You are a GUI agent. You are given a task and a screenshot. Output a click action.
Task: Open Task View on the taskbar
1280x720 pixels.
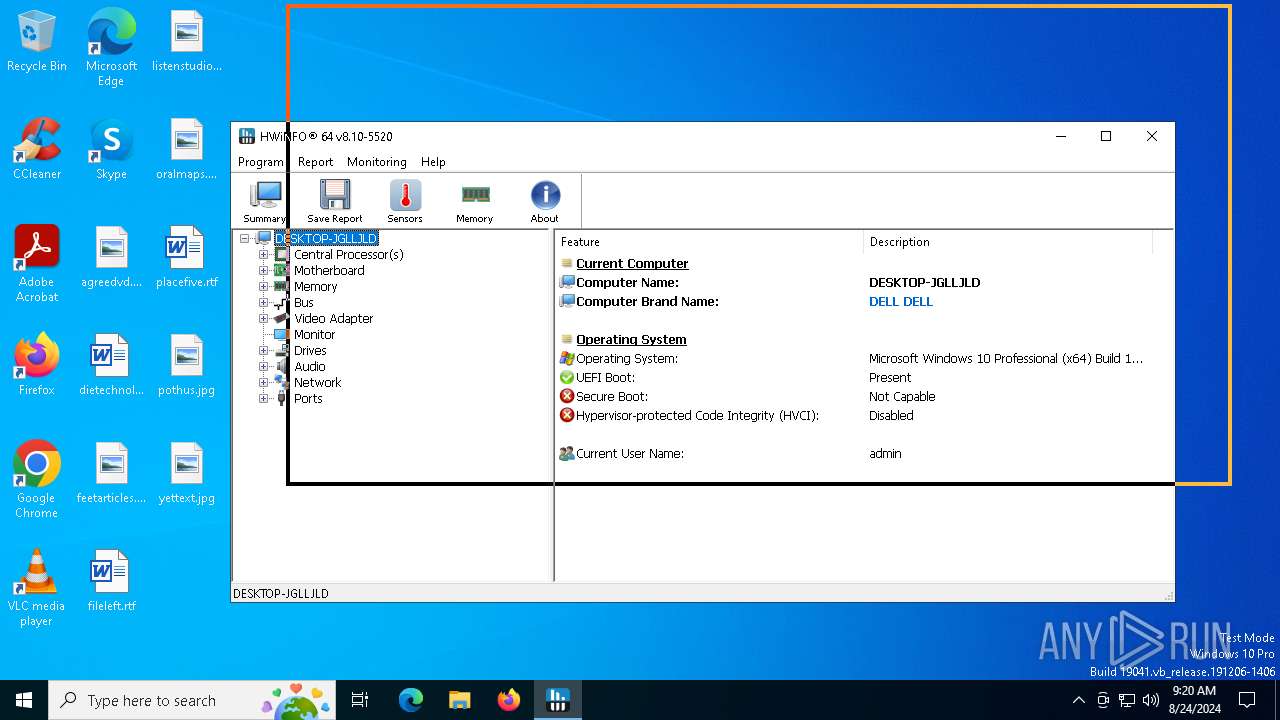pyautogui.click(x=360, y=700)
